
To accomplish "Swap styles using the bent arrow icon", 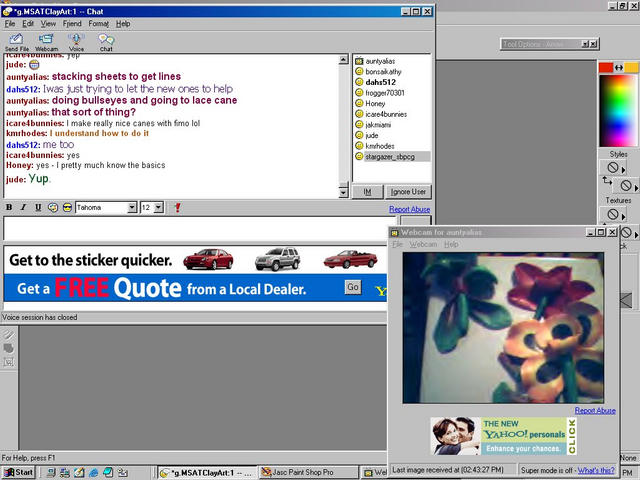I will pyautogui.click(x=607, y=180).
